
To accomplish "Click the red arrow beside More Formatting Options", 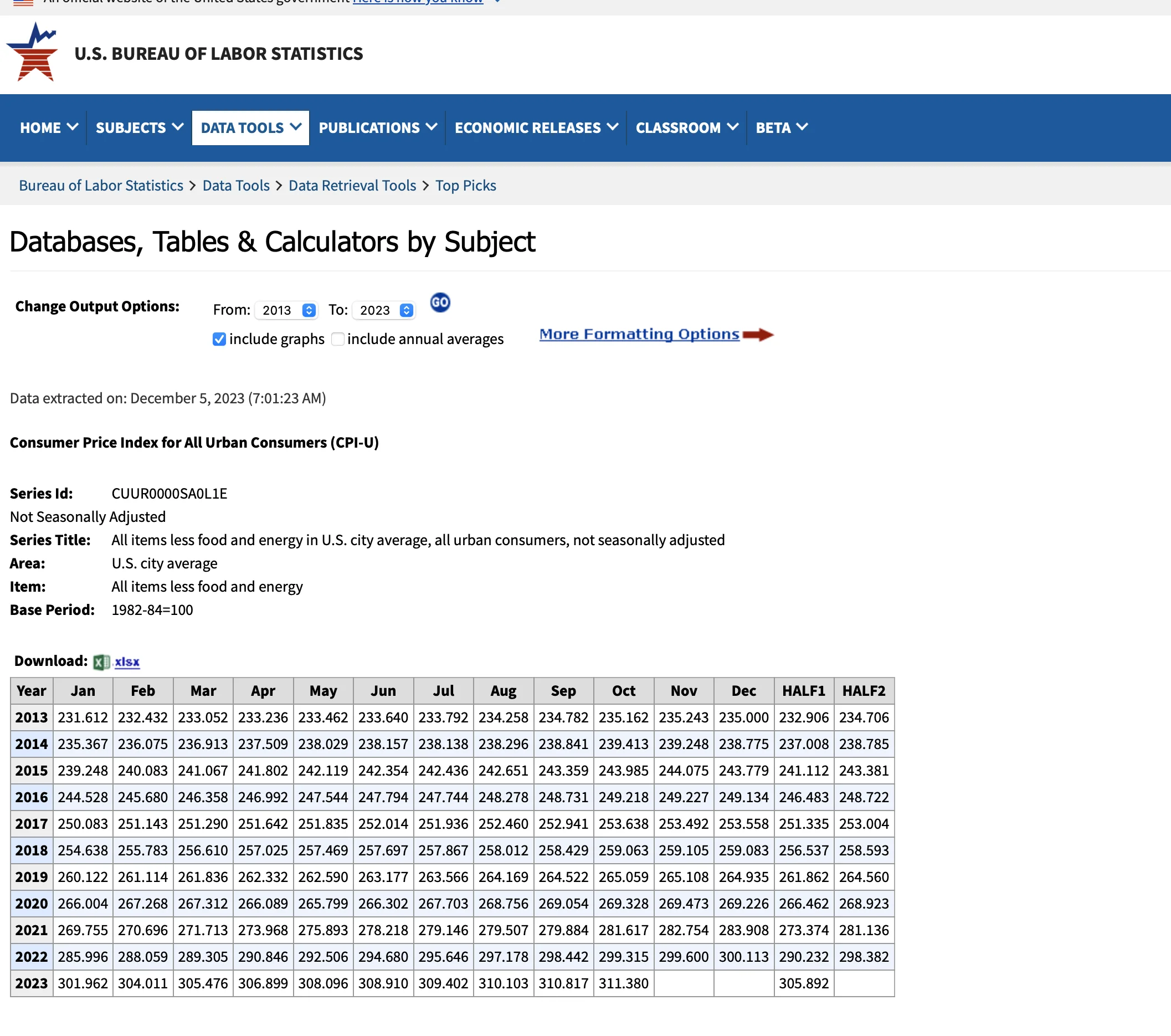I will 757,335.
